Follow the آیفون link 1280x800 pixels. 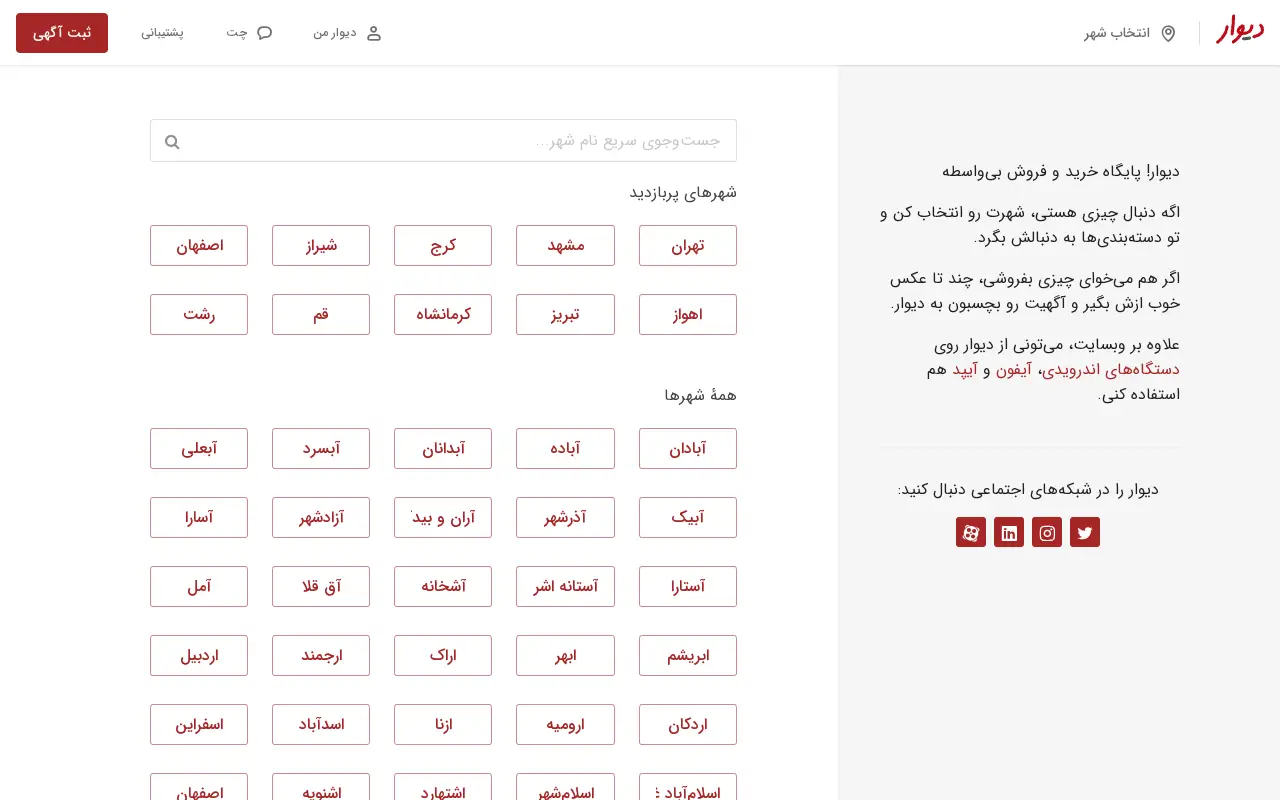tap(1013, 370)
